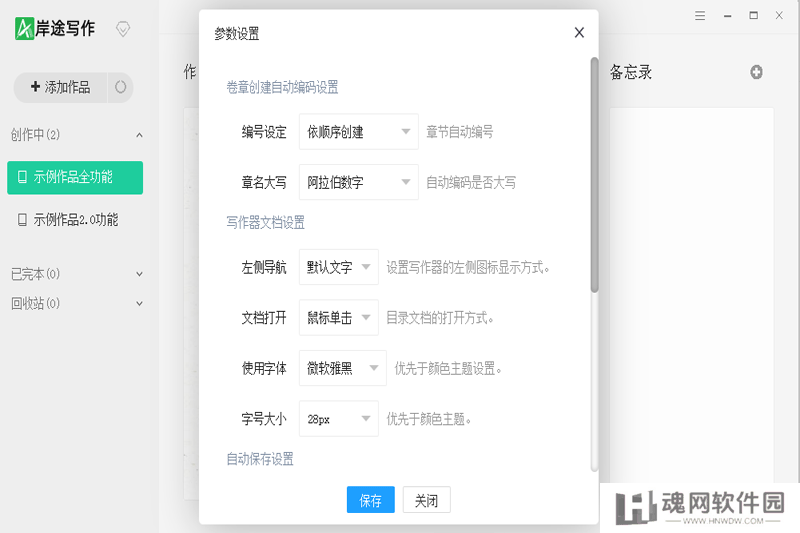Click the 章节自动编号 hint text

point(460,132)
